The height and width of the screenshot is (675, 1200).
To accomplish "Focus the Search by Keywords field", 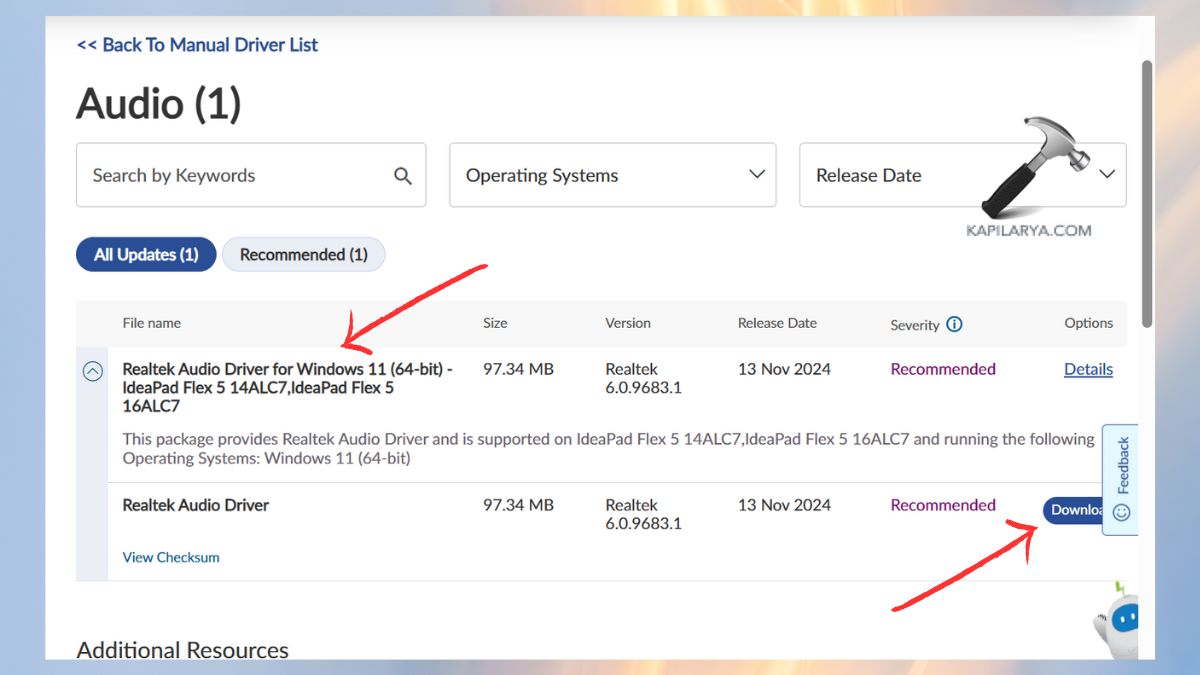I will (x=235, y=176).
